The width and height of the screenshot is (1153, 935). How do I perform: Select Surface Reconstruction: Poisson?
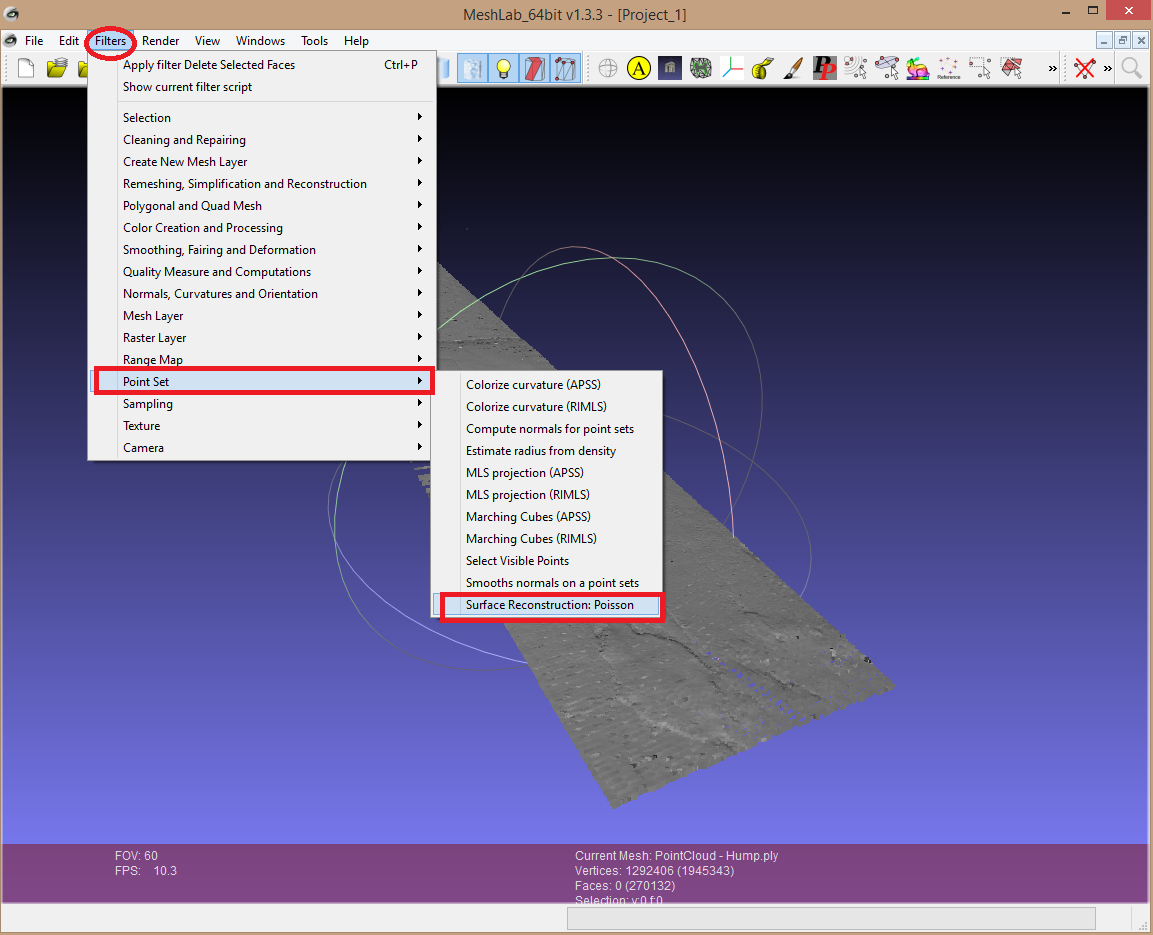pyautogui.click(x=546, y=605)
